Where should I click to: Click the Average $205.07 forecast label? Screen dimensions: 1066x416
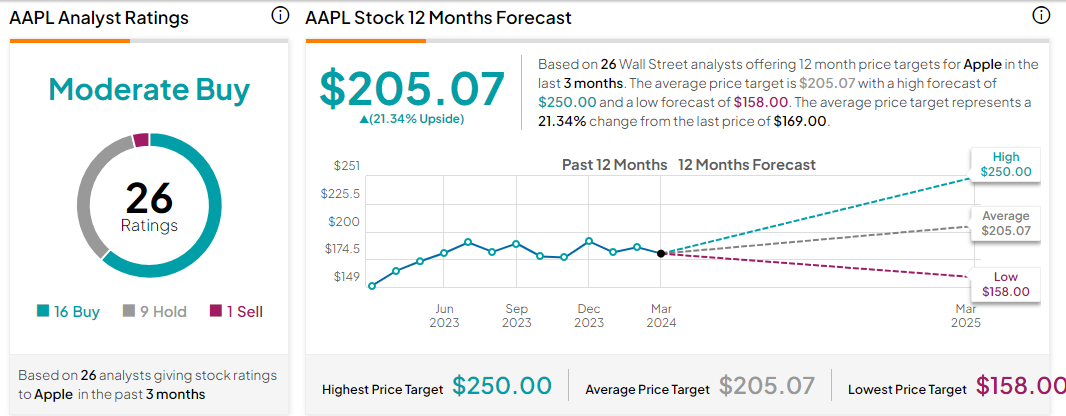1005,224
